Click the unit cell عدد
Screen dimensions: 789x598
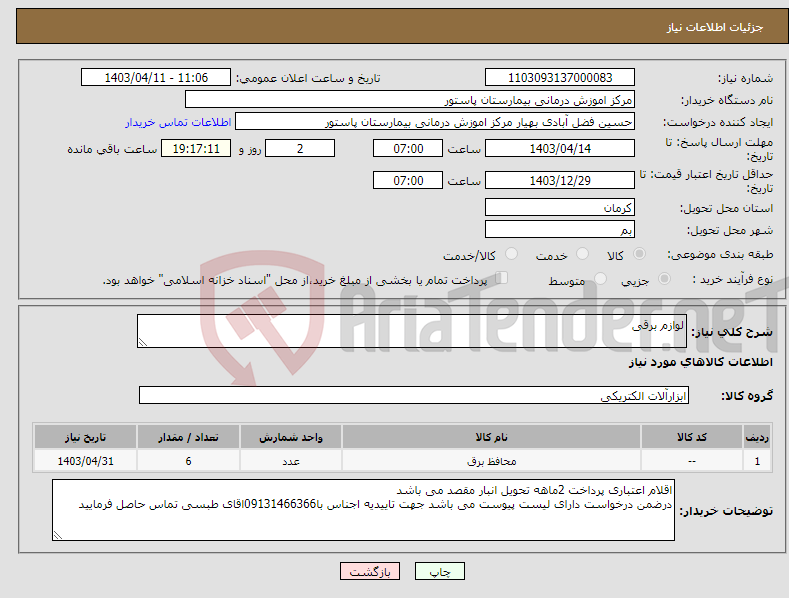point(291,461)
